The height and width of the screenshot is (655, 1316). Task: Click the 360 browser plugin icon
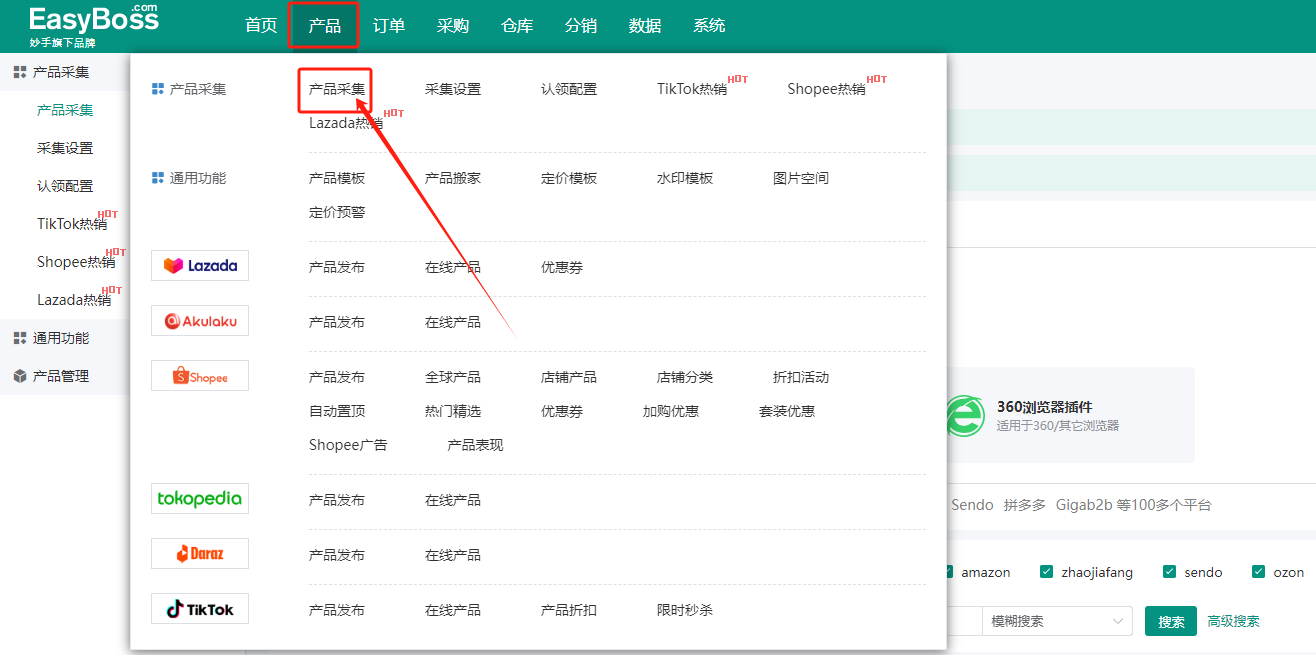[965, 416]
